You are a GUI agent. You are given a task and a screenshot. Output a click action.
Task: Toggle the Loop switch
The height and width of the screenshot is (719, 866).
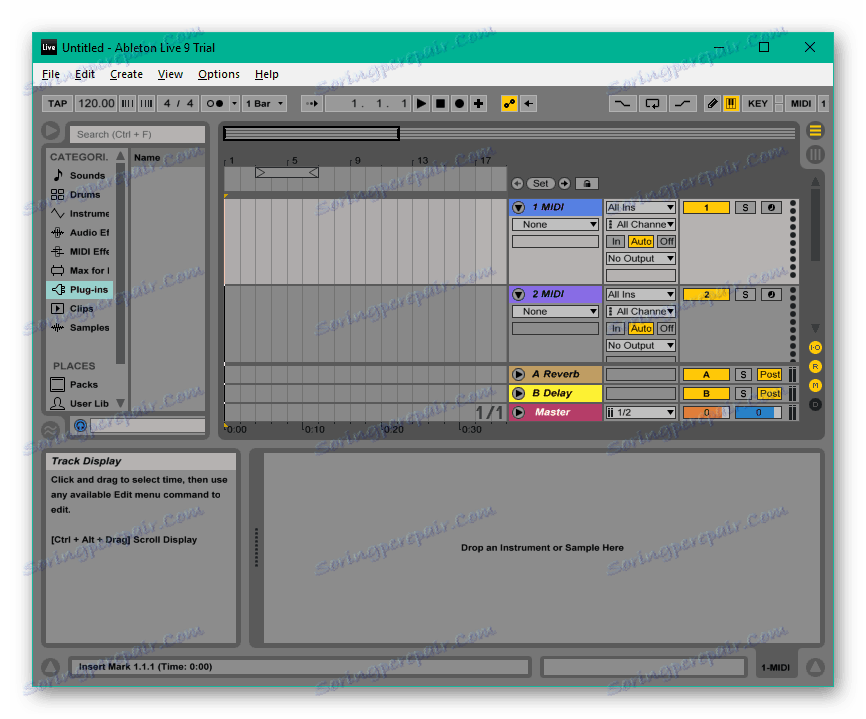652,103
